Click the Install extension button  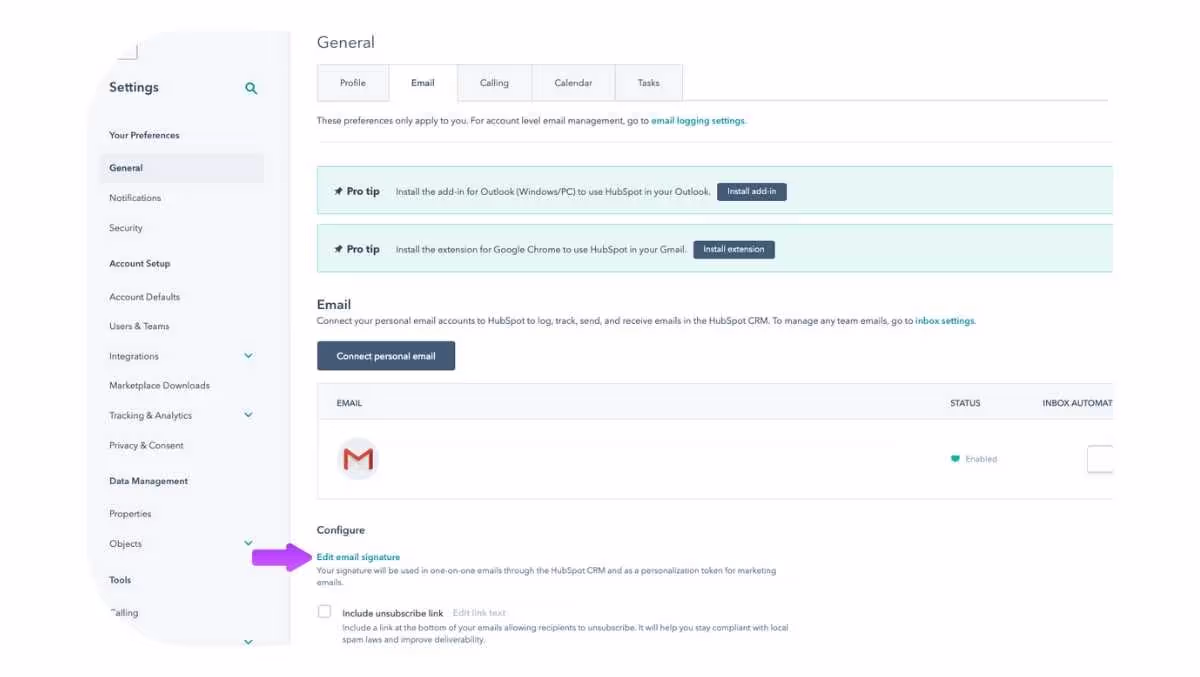click(734, 249)
